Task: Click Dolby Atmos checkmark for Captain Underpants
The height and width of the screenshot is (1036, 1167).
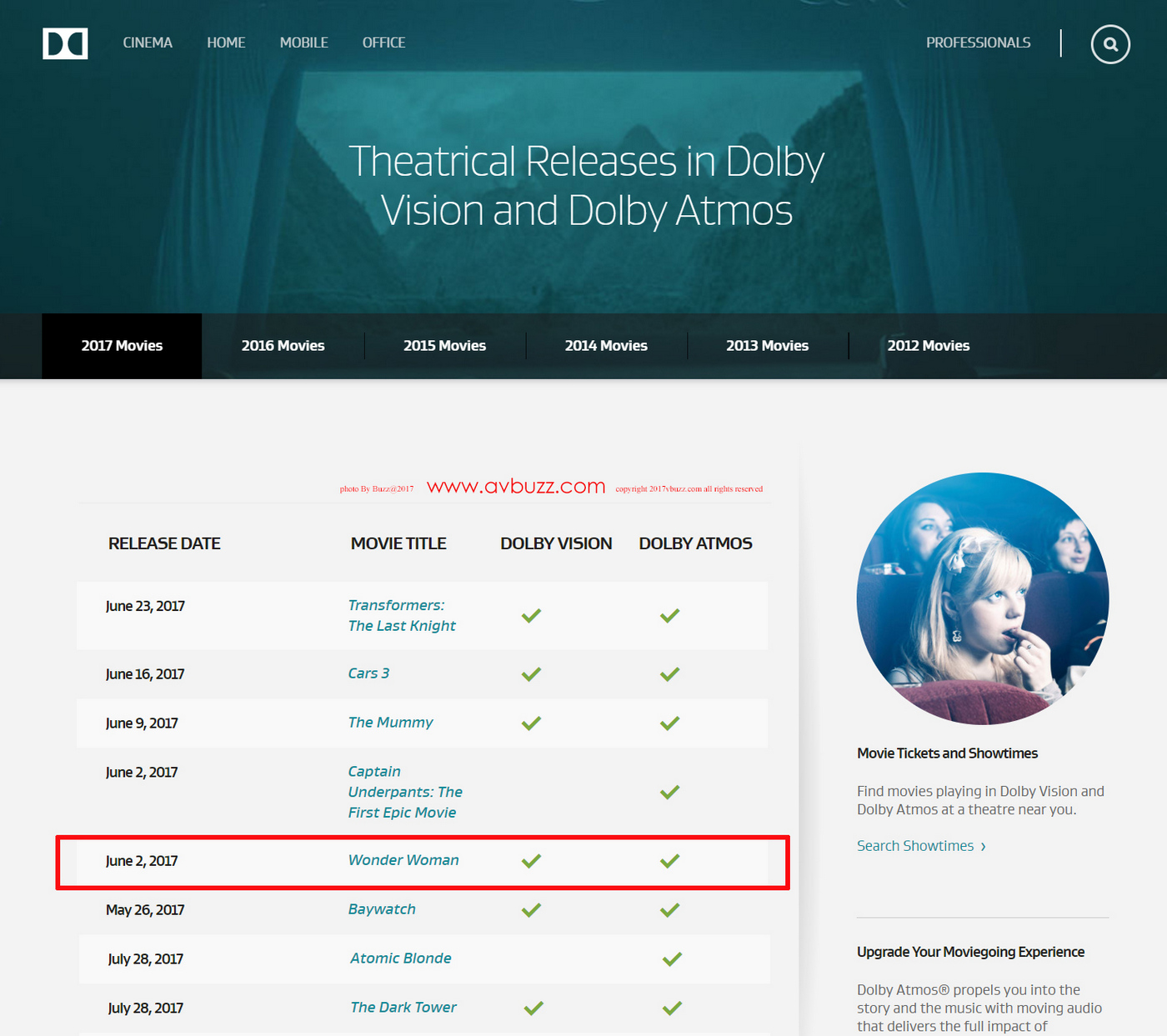Action: (x=669, y=792)
